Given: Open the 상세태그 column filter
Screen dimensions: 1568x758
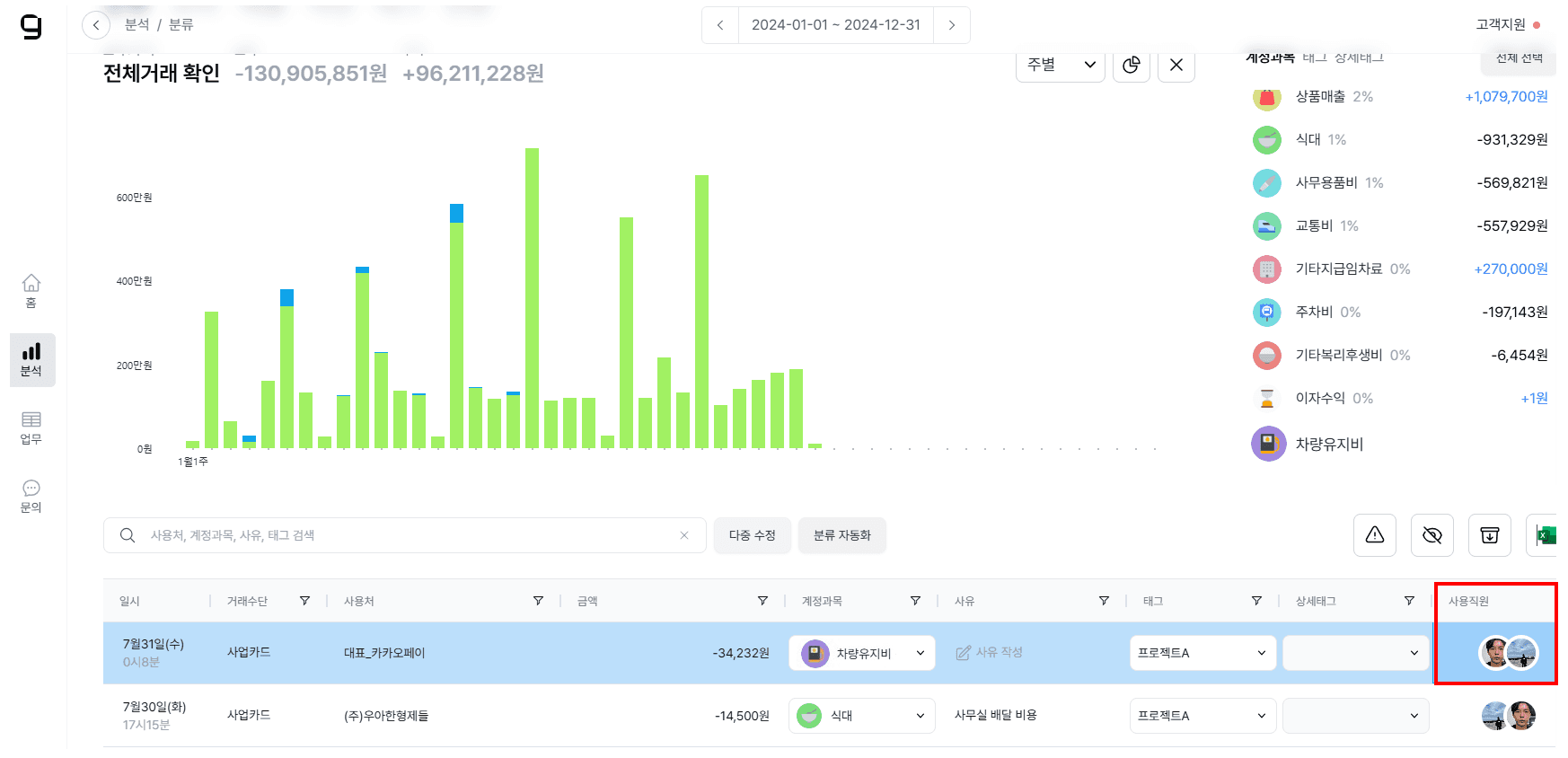Looking at the screenshot, I should point(1409,601).
